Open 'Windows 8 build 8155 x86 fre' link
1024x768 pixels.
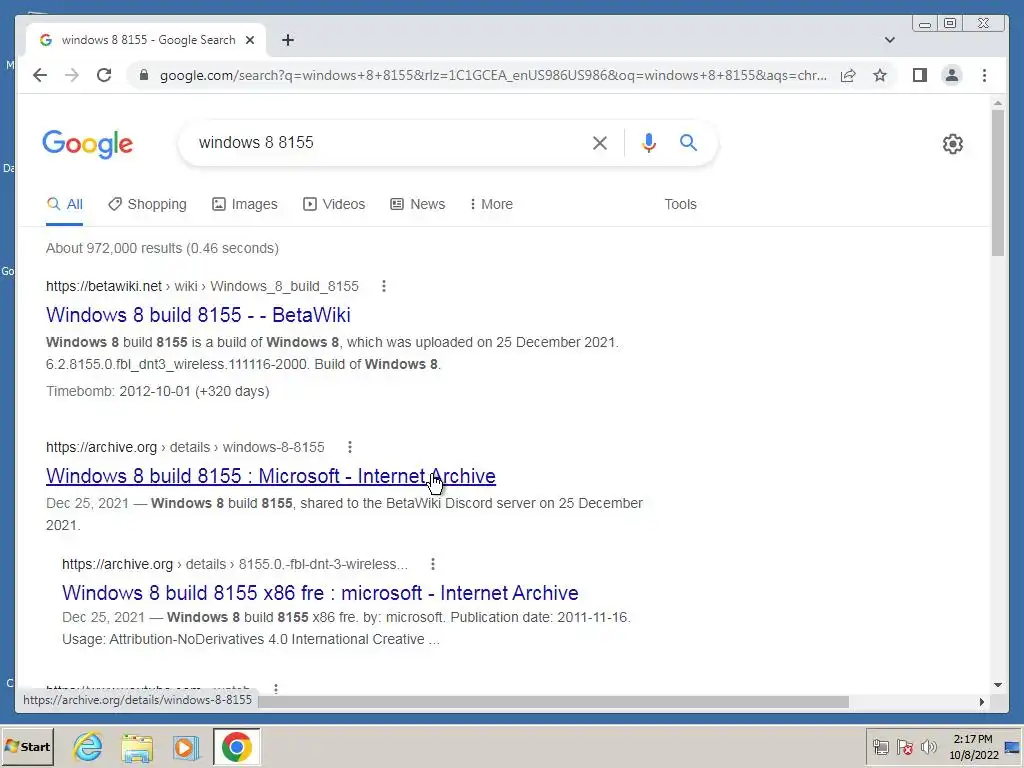320,593
